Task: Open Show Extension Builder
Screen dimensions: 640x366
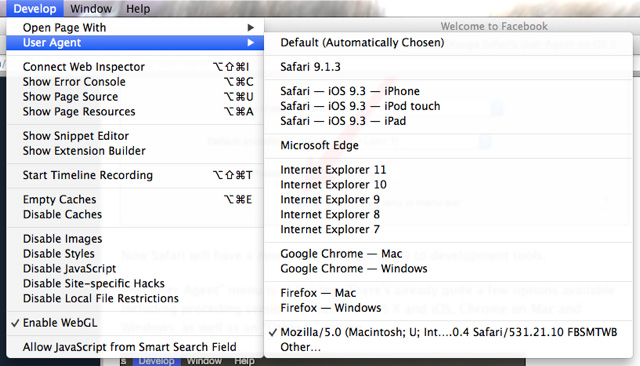Action: pos(135,151)
